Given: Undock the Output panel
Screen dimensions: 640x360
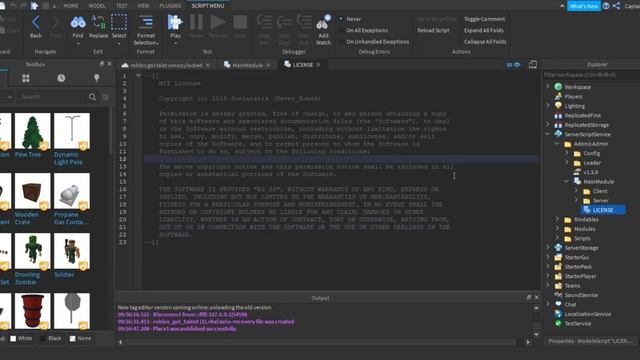Looking at the screenshot, I should [529, 298].
